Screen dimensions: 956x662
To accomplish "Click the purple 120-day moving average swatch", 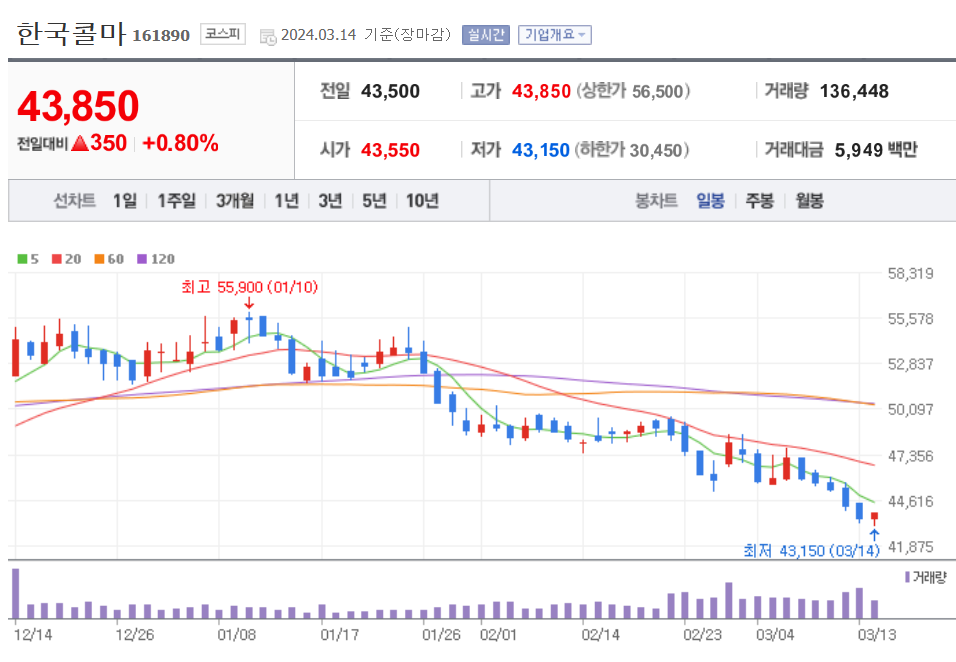I will tap(142, 259).
